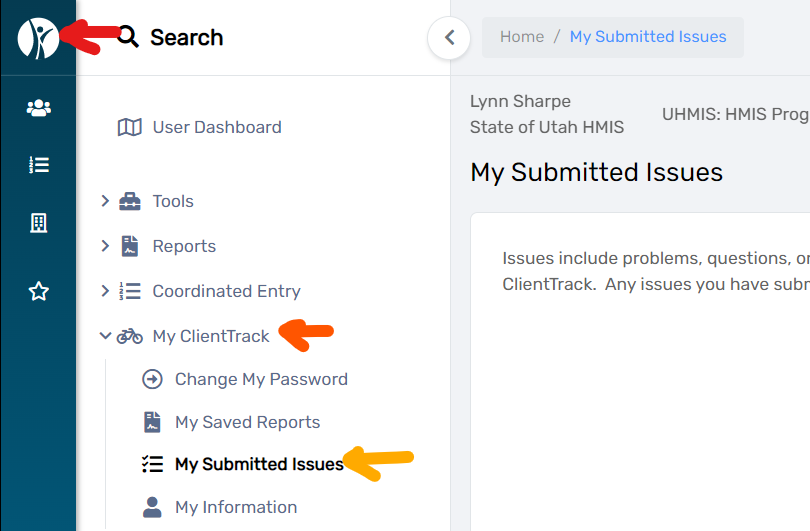Select My Submitted Issues menu item
The height and width of the screenshot is (531, 810).
coord(258,464)
